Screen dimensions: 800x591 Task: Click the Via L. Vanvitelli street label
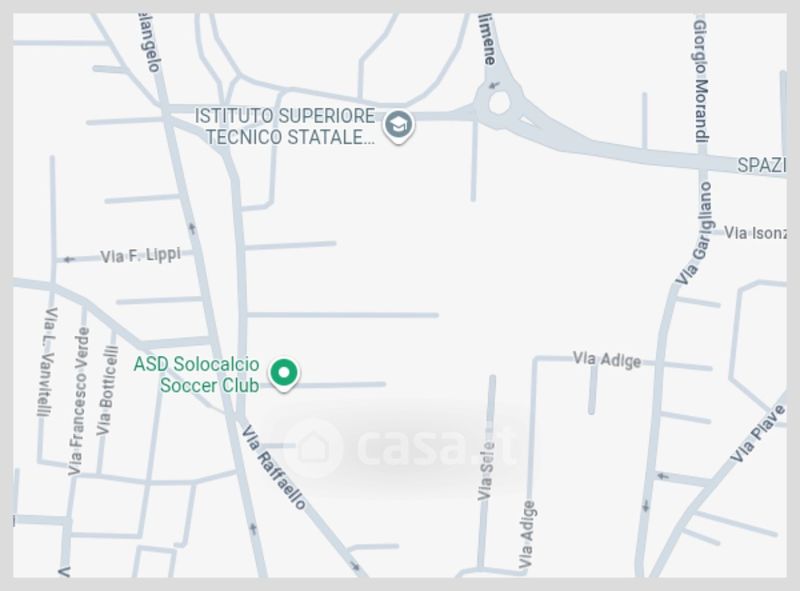(x=46, y=362)
